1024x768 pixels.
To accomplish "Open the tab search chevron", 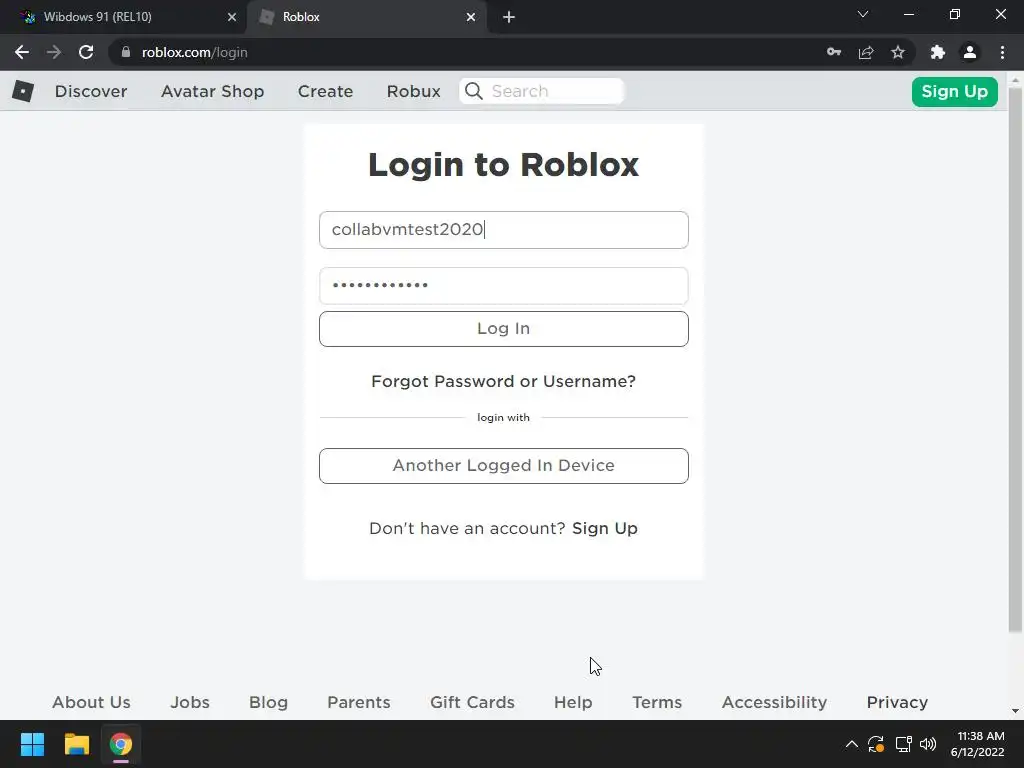I will [x=863, y=14].
